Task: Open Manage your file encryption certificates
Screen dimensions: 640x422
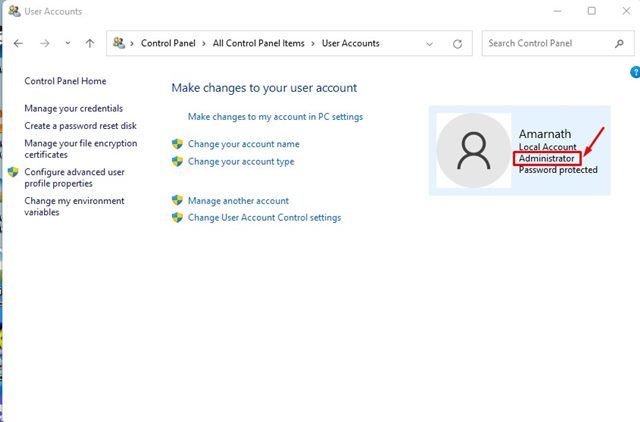Action: click(x=81, y=149)
